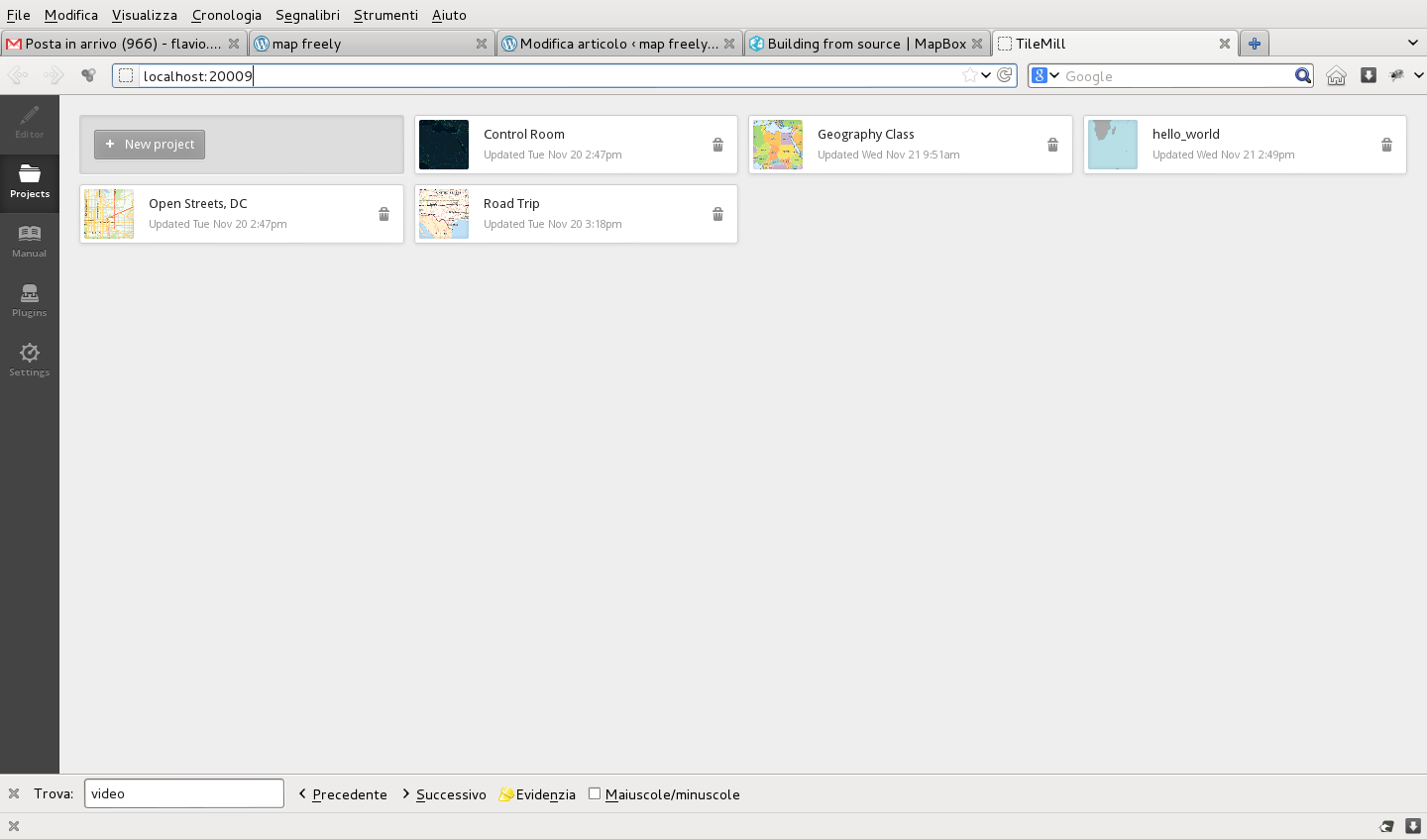Open the Segnalibri menu

(x=307, y=15)
